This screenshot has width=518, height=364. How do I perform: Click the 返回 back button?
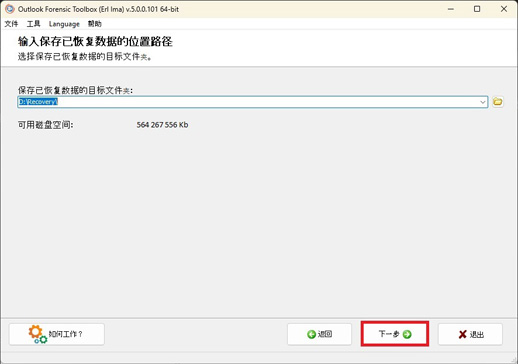point(319,334)
